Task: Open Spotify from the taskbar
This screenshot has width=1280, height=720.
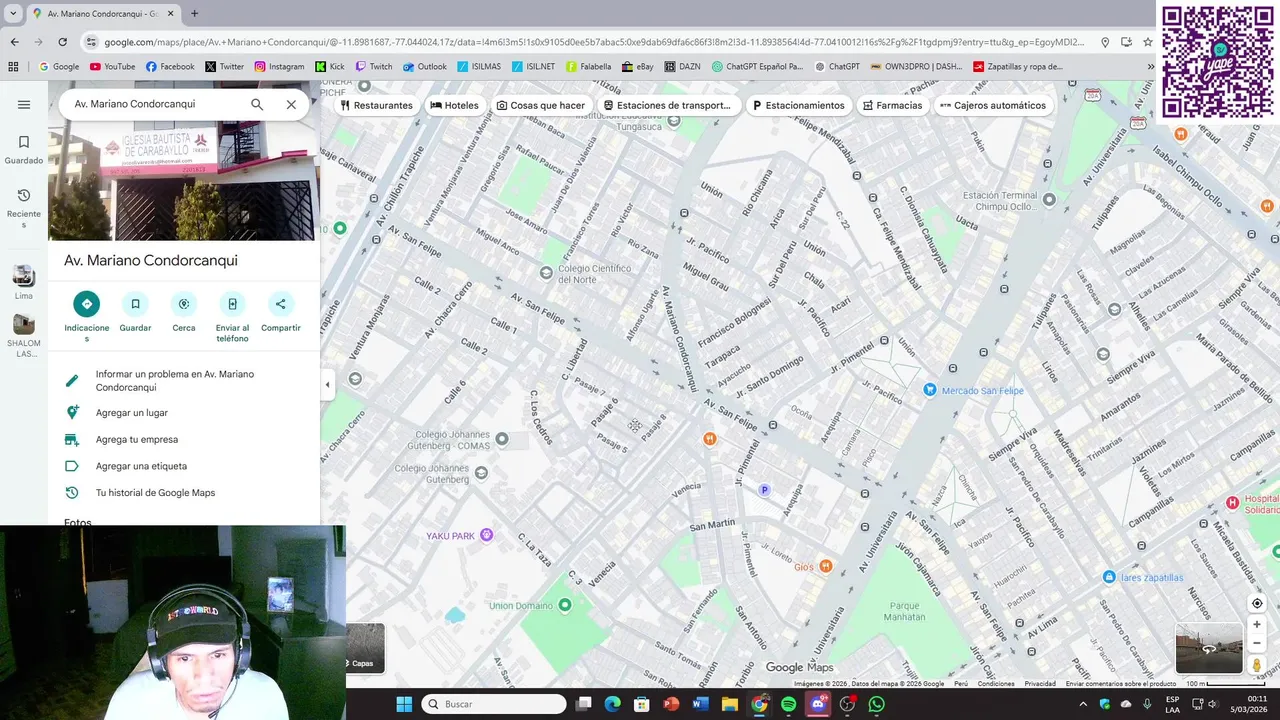Action: point(789,704)
